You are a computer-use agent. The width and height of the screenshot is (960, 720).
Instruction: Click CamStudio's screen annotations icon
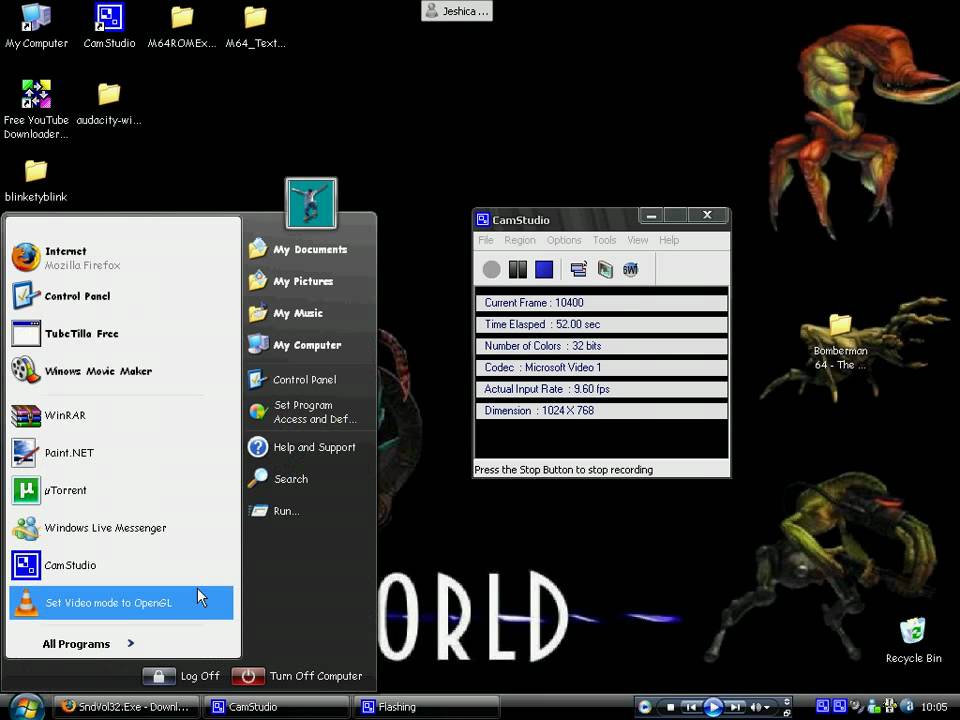pyautogui.click(x=605, y=269)
